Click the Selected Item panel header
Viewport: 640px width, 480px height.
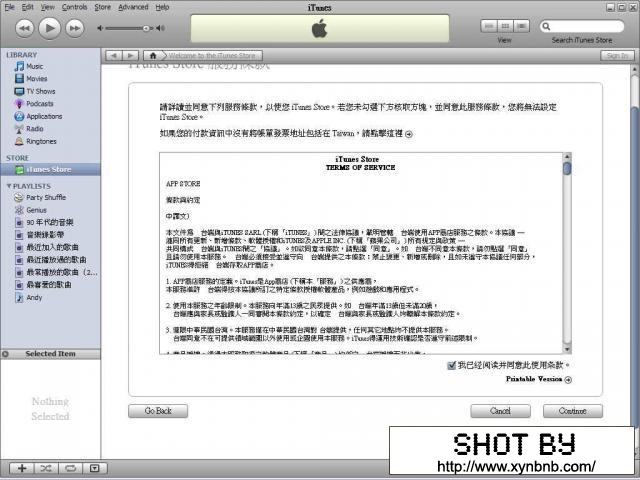pos(50,354)
